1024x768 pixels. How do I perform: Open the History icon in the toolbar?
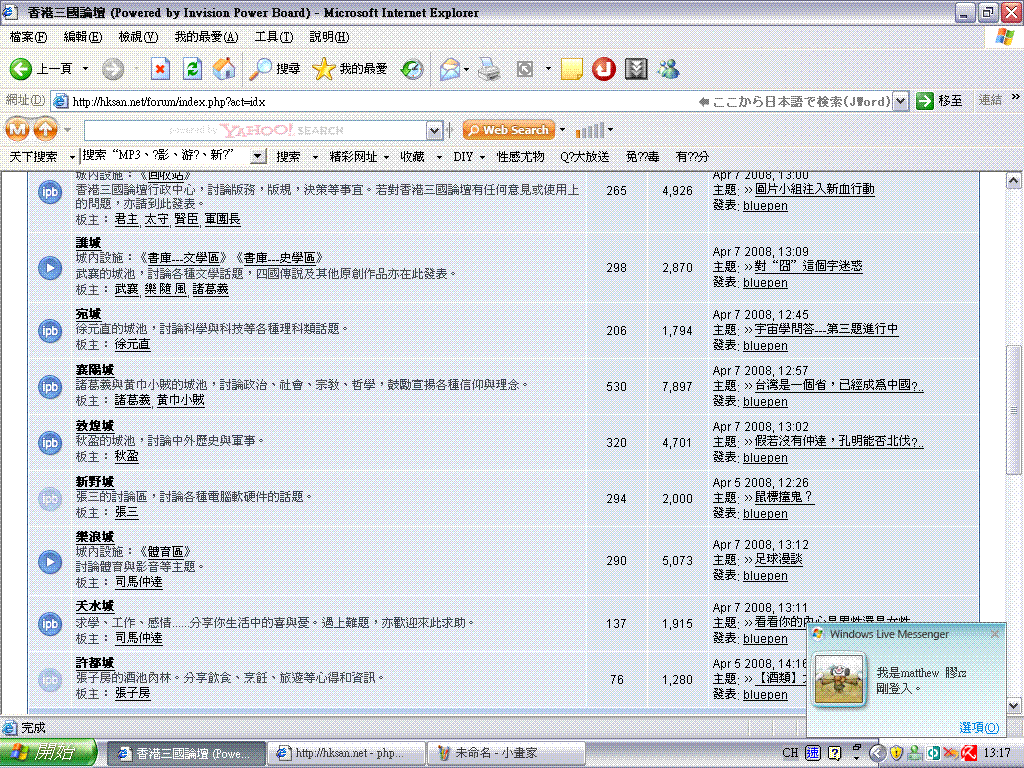pyautogui.click(x=411, y=69)
